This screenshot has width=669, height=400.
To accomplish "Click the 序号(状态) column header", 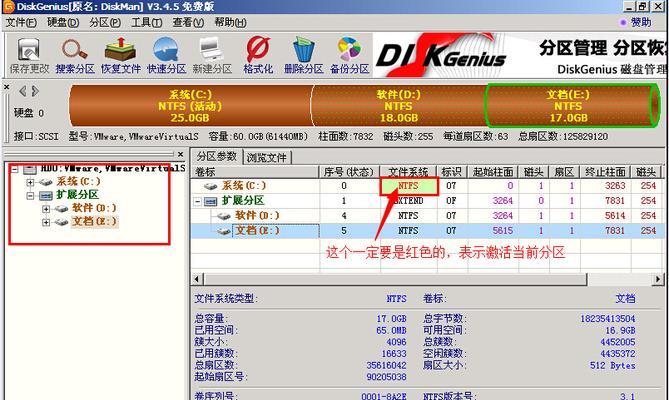I will [x=349, y=172].
